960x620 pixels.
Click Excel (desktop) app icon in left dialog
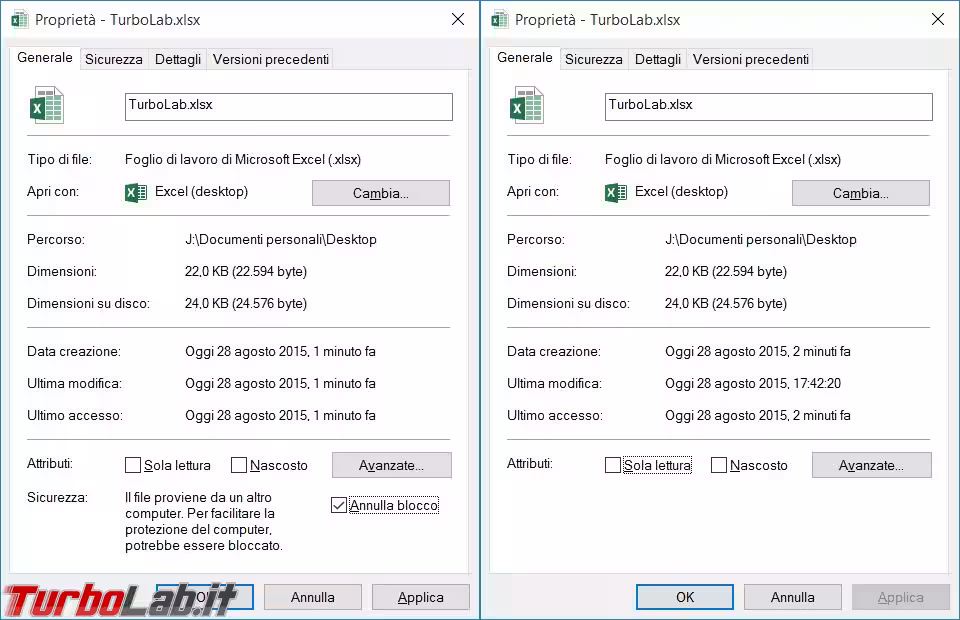[x=136, y=192]
